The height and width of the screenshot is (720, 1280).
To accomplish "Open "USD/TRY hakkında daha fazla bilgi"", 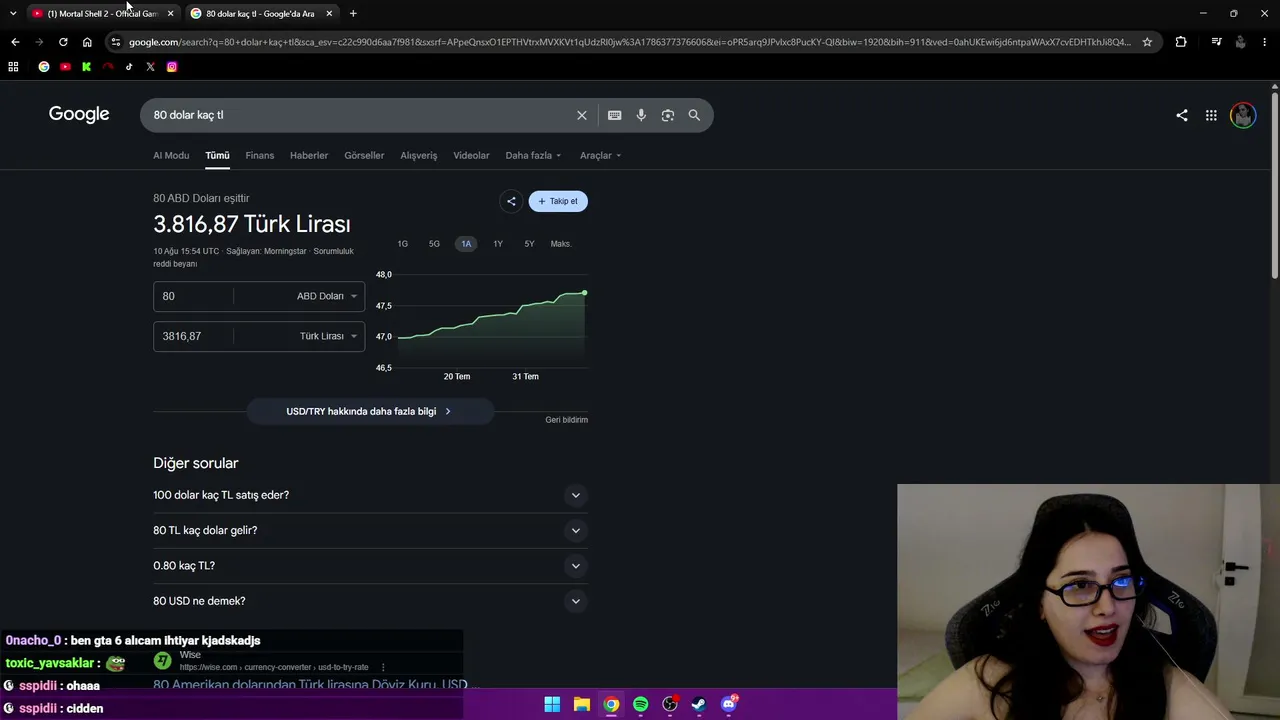I will 370,411.
